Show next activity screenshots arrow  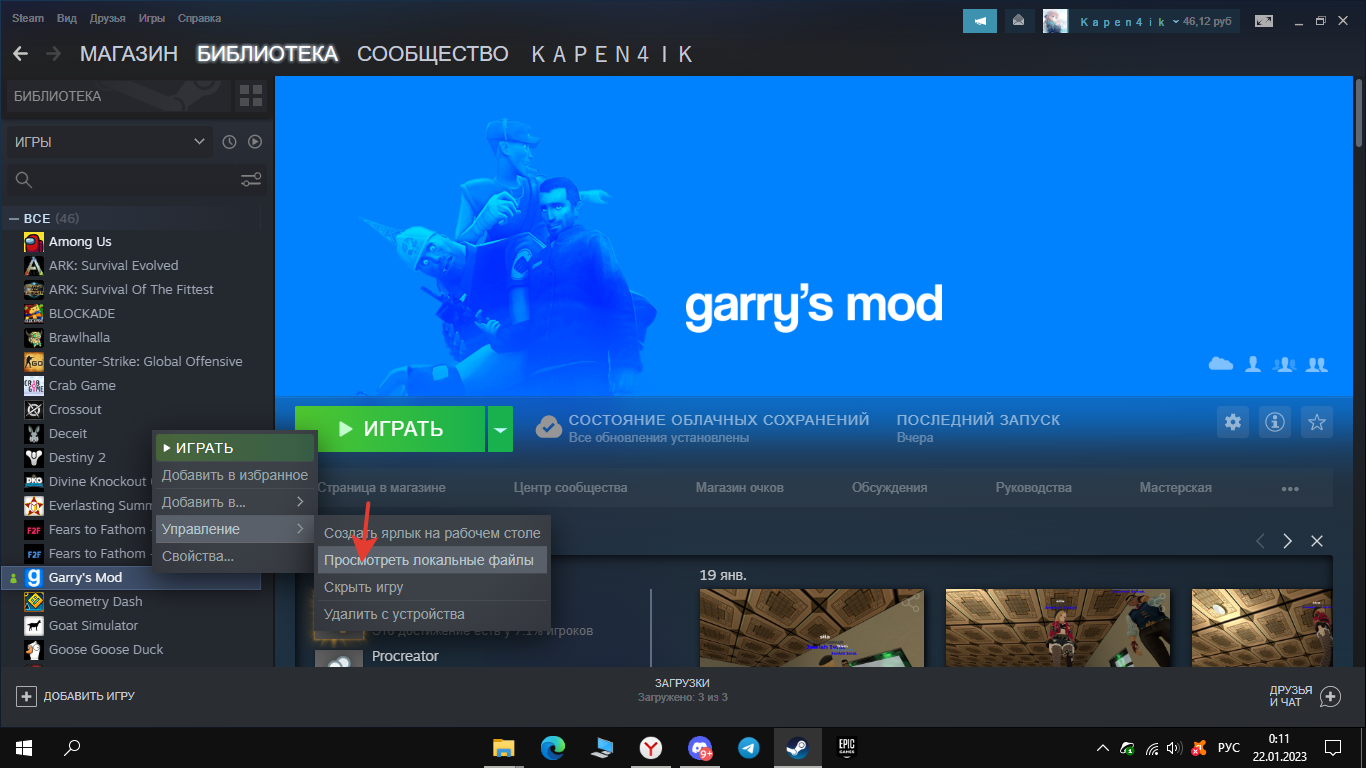1288,541
